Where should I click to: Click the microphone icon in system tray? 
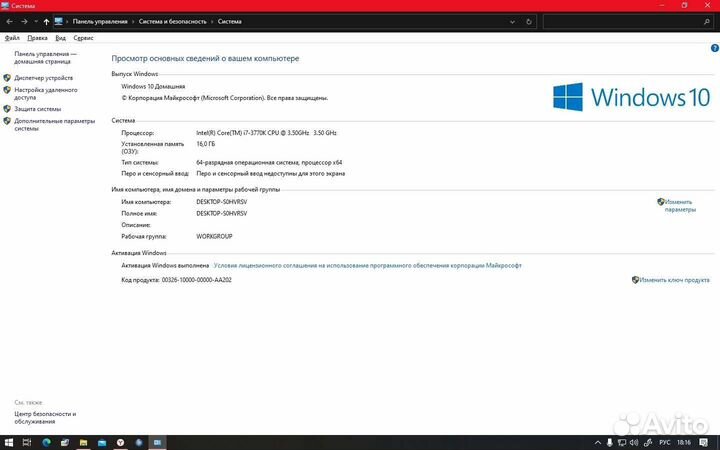[610, 442]
